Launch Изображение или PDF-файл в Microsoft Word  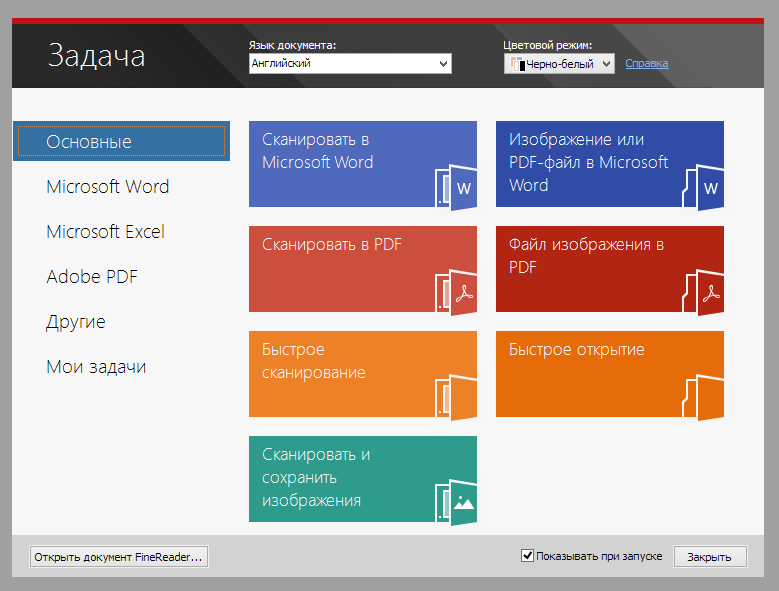610,164
